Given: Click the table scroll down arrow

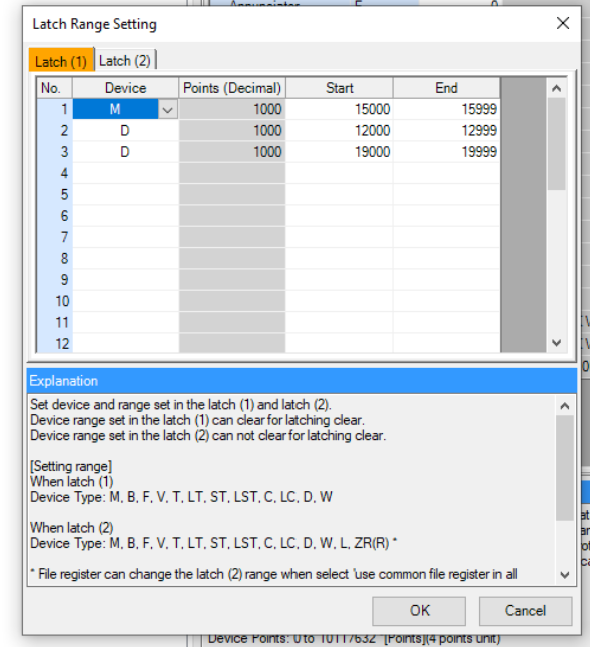Looking at the screenshot, I should pyautogui.click(x=556, y=343).
